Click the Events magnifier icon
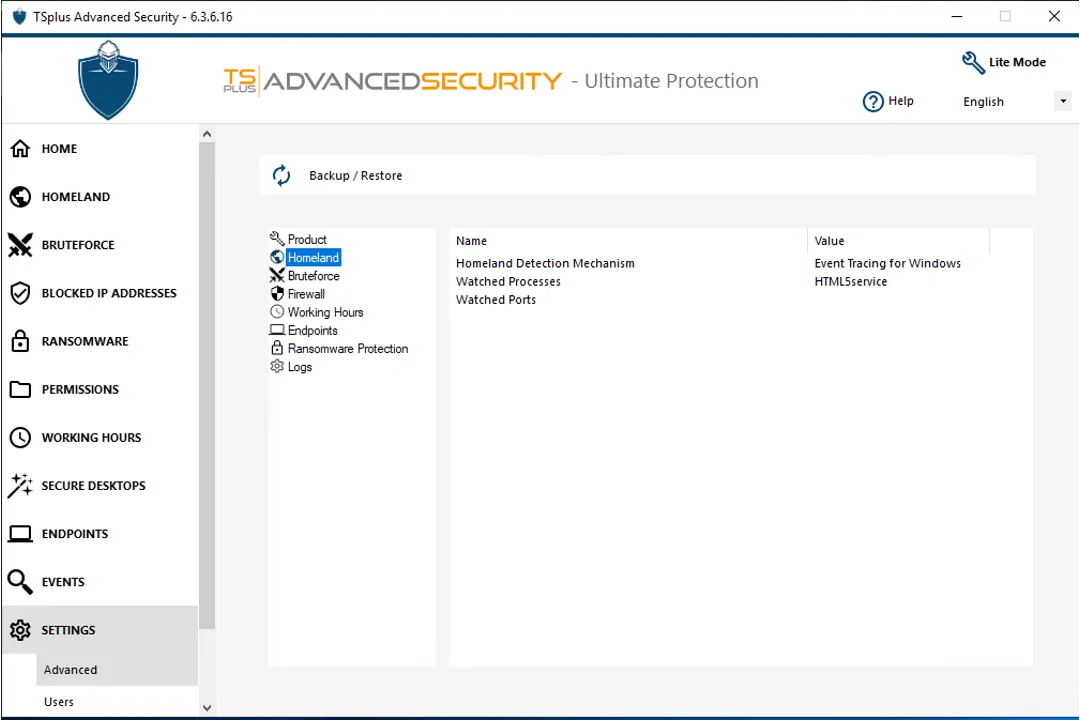The image size is (1080, 720). (x=20, y=581)
